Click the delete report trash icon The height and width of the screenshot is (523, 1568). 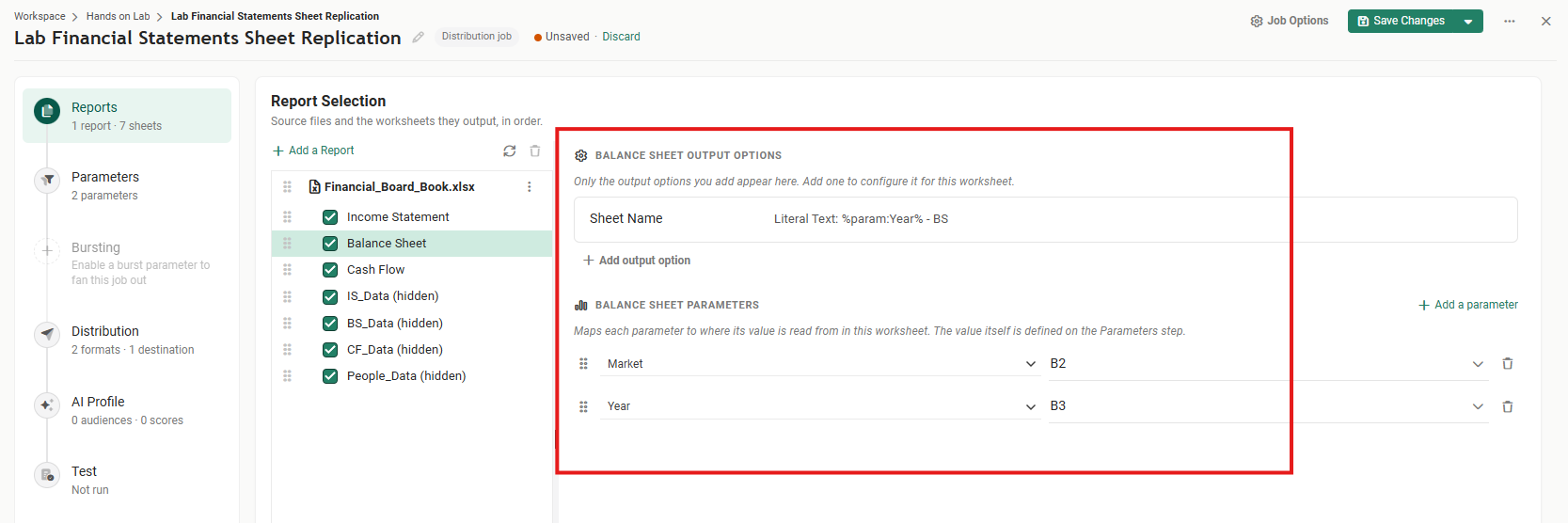point(535,151)
